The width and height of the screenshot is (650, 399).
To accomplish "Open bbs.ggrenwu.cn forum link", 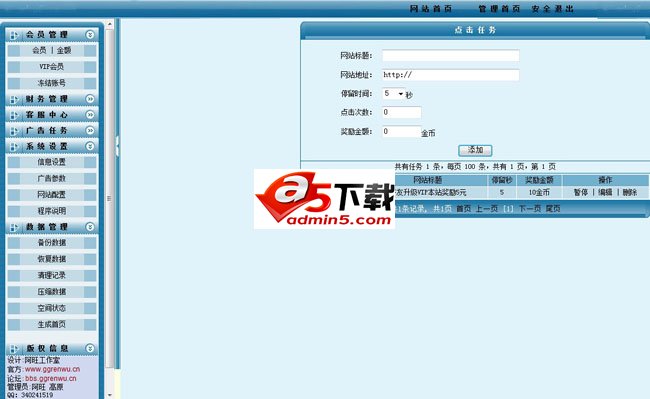I will [x=51, y=378].
